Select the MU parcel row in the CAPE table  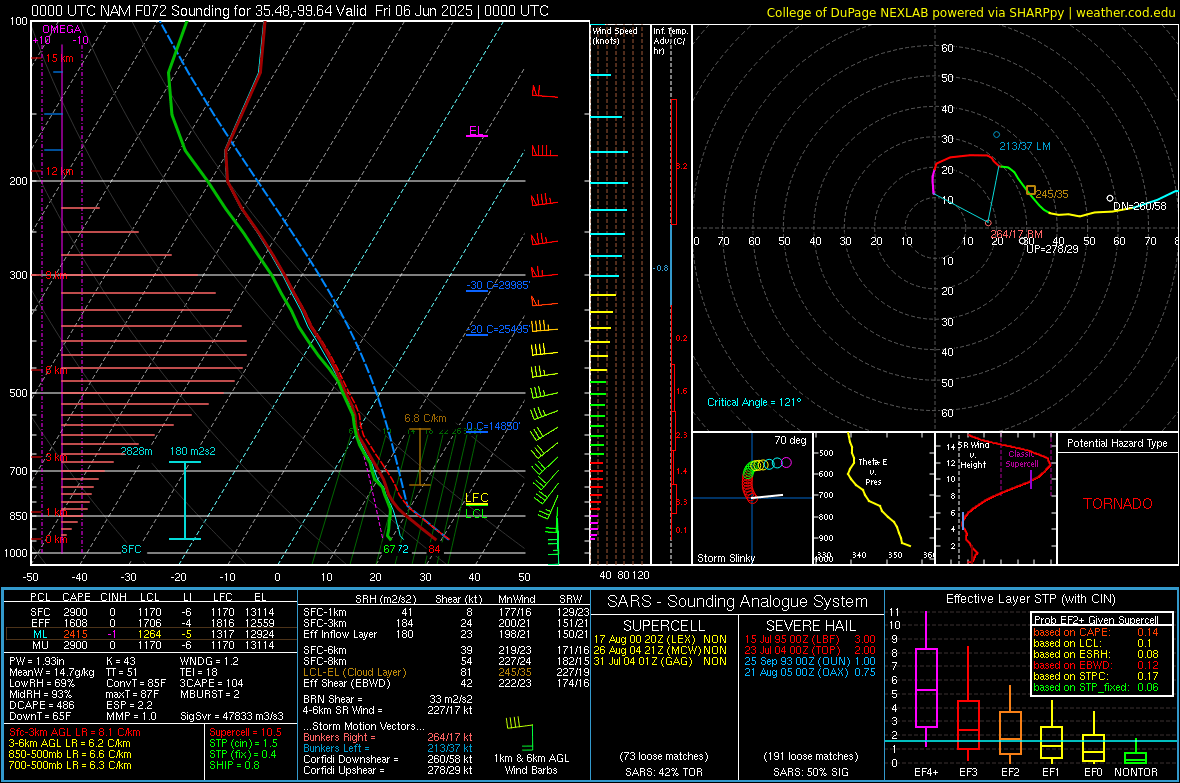click(x=151, y=645)
